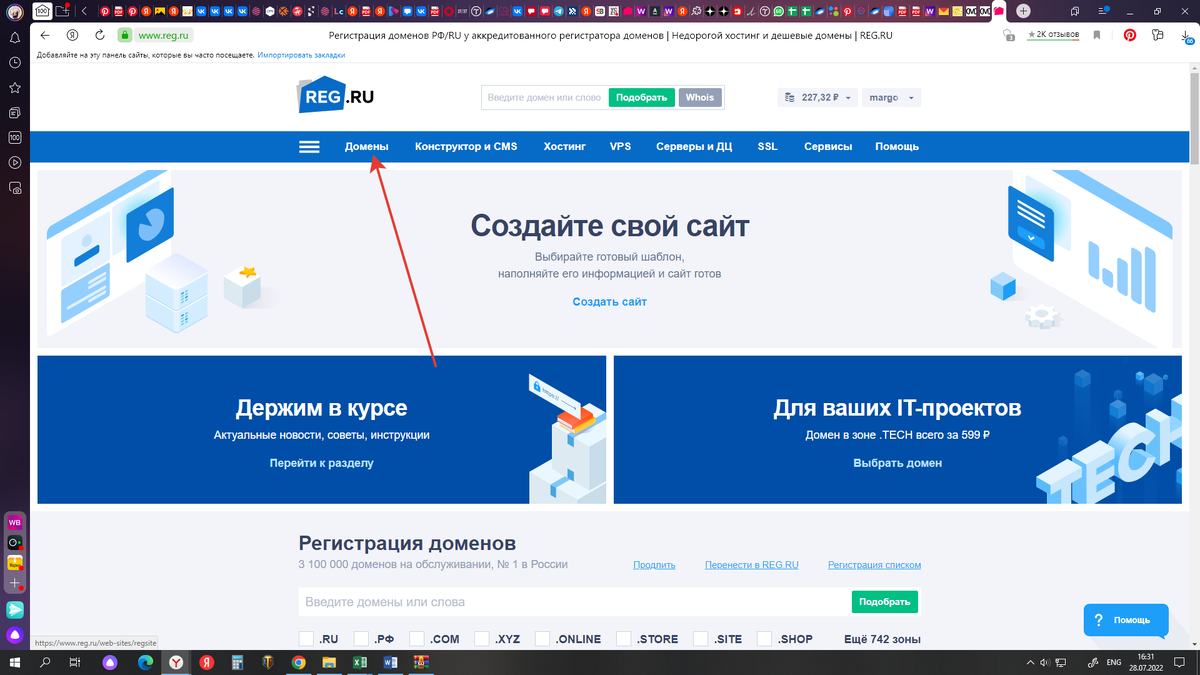Reload the page with refresh icon
This screenshot has height=675, width=1200.
point(99,35)
